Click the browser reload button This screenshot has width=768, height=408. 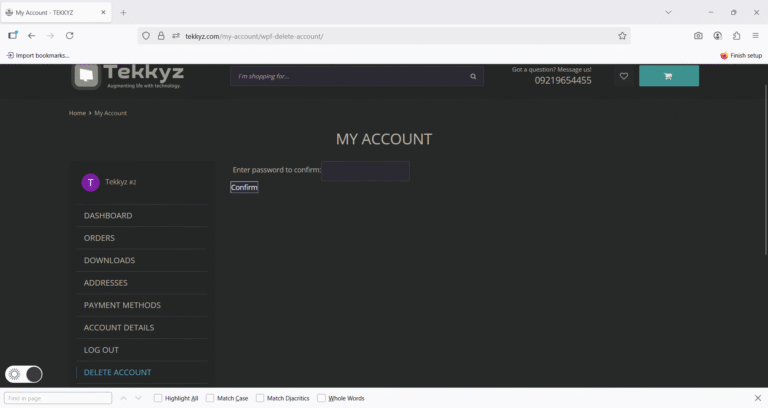click(69, 36)
